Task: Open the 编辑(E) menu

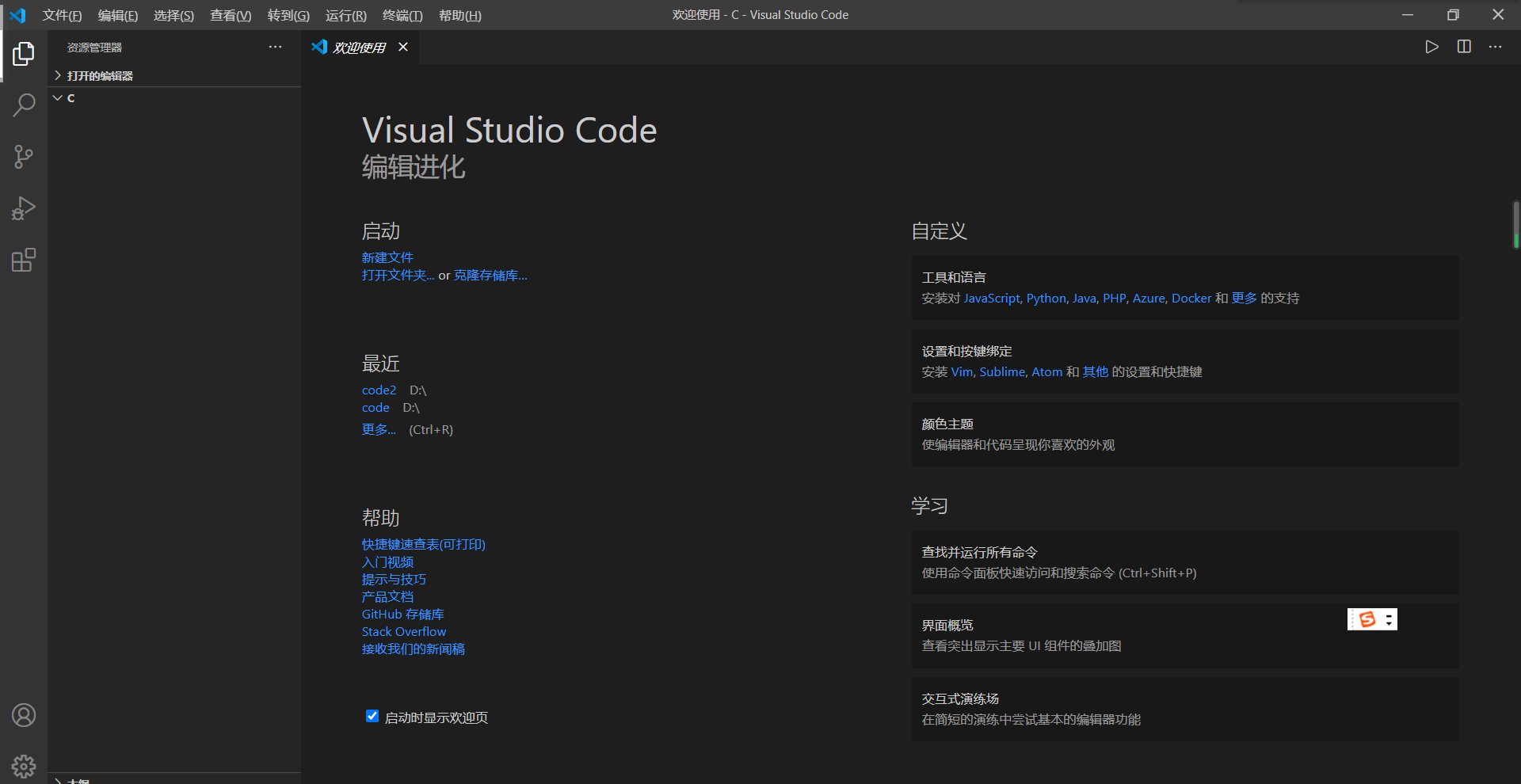Action: (118, 15)
